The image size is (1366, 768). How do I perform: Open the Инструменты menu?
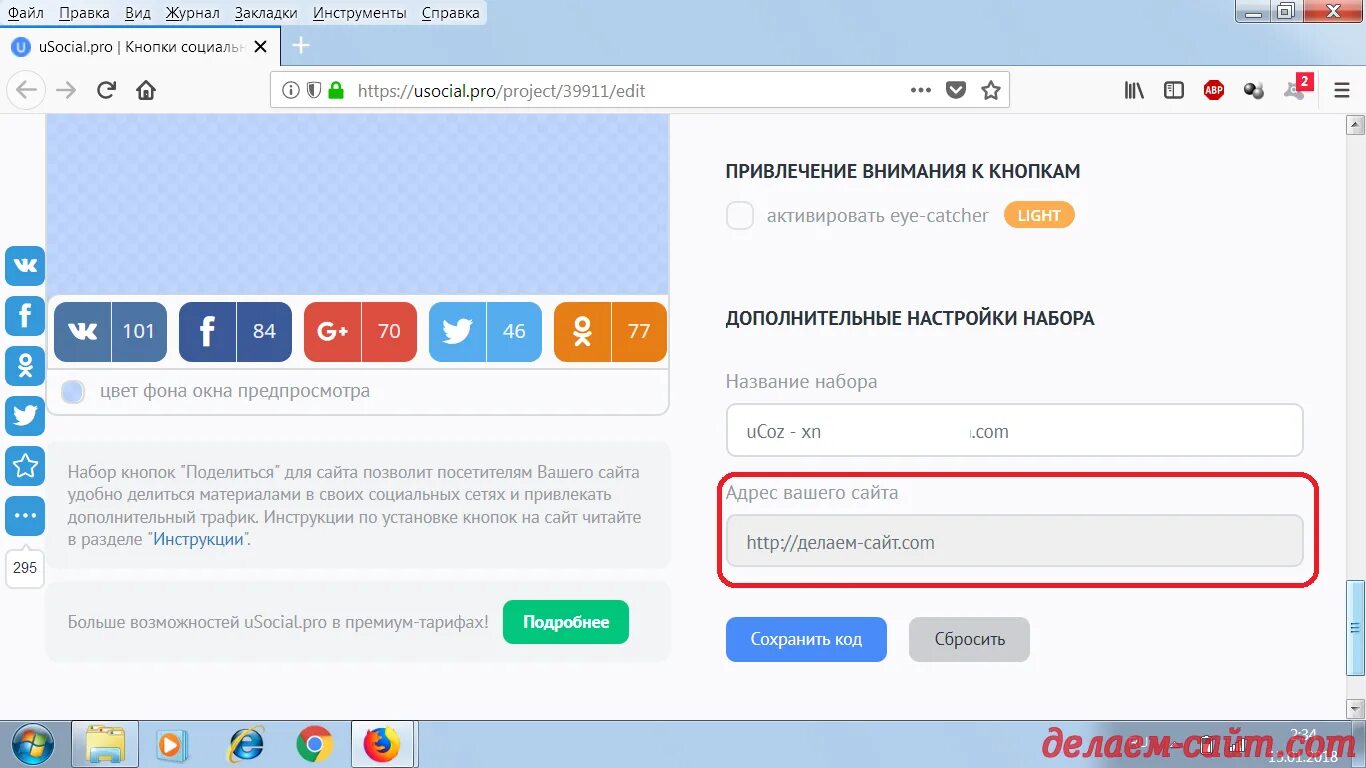click(x=359, y=13)
